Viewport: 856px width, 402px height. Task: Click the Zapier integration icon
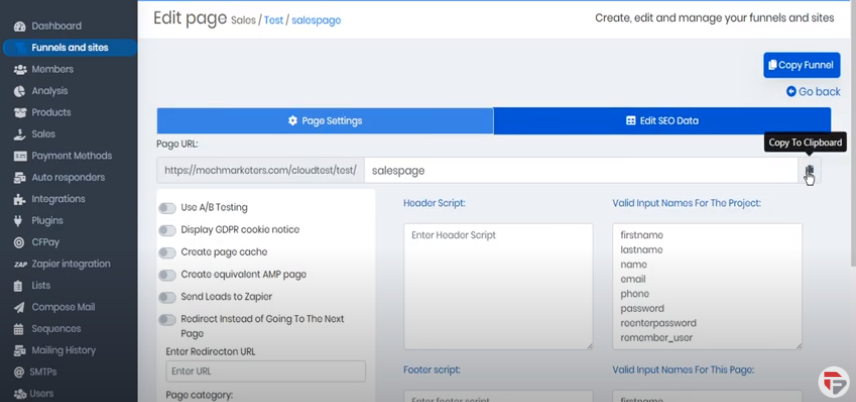point(20,264)
